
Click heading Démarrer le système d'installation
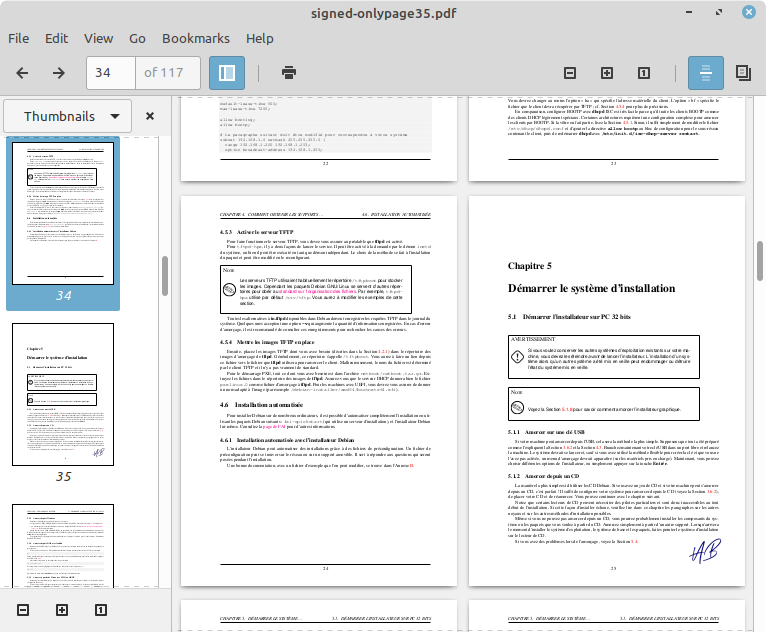pyautogui.click(x=591, y=288)
